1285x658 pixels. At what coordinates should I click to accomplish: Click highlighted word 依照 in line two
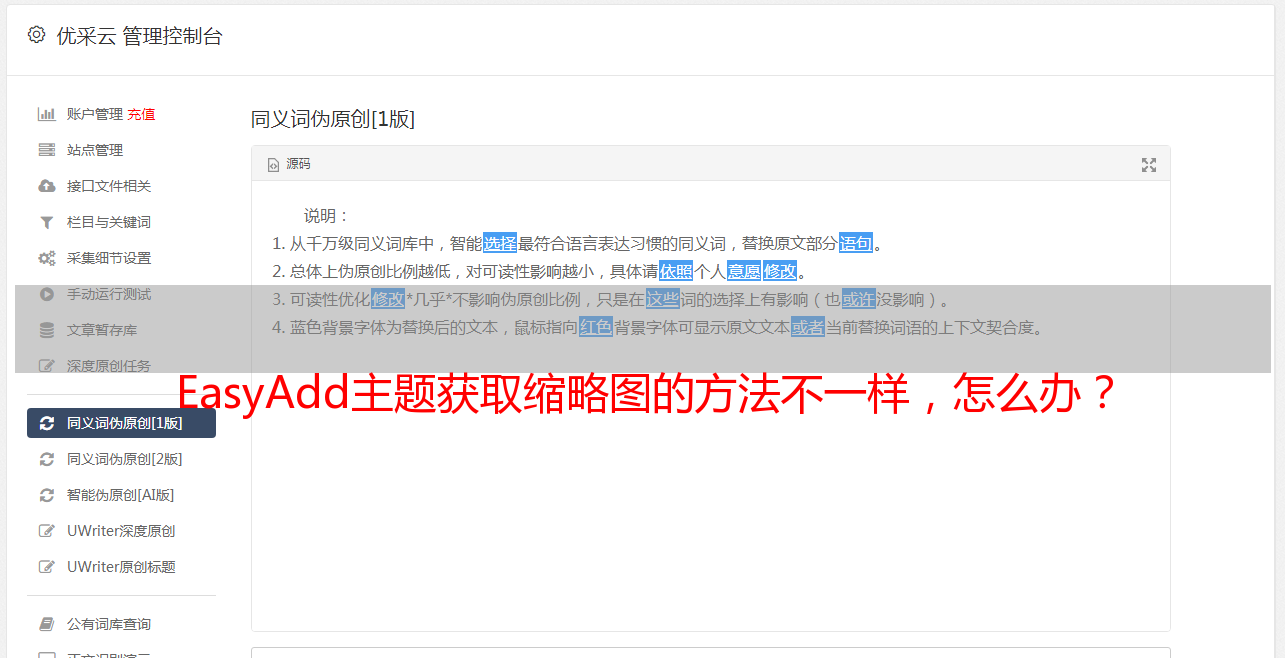676,271
